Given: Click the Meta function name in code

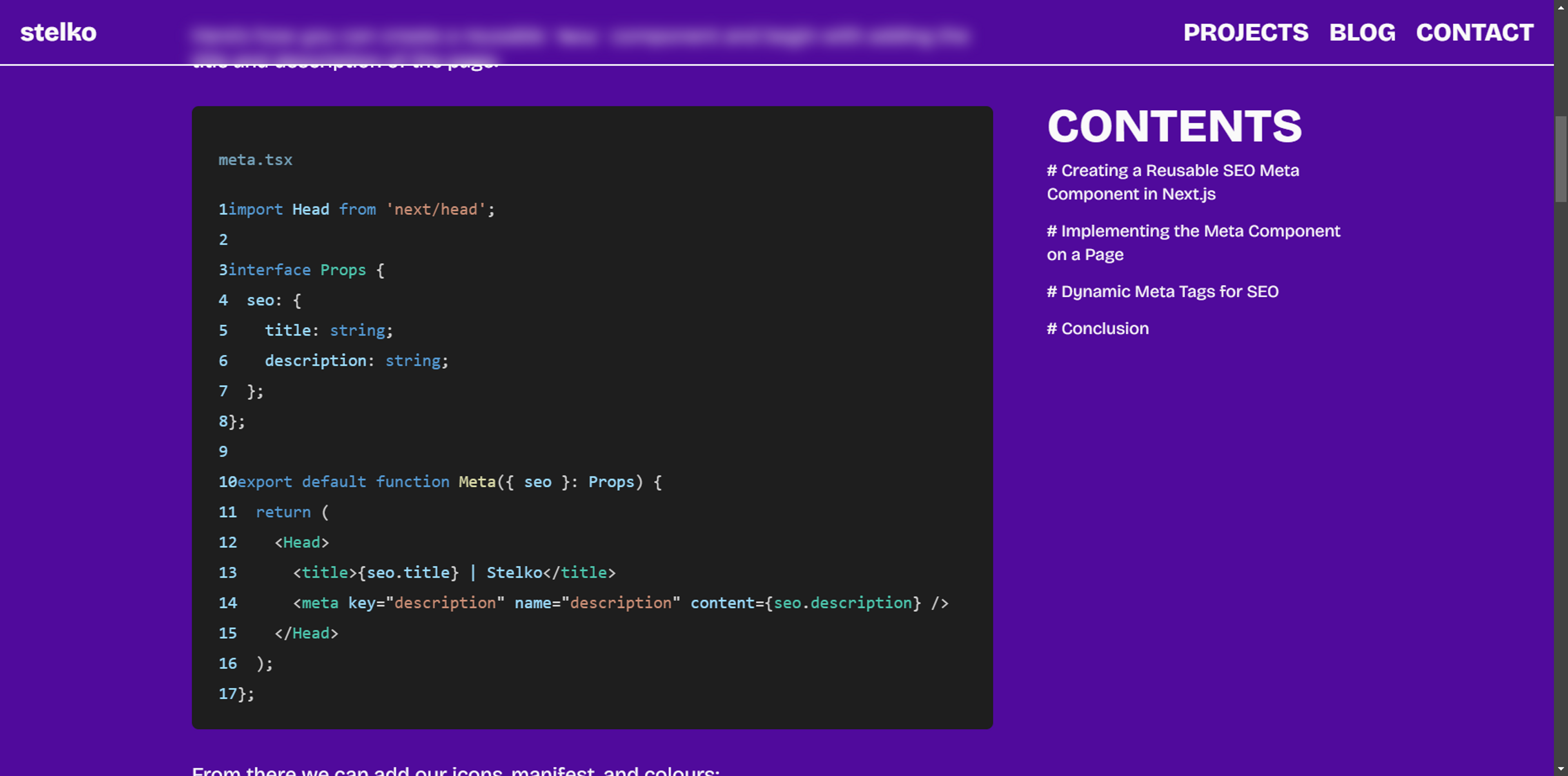Looking at the screenshot, I should 477,482.
